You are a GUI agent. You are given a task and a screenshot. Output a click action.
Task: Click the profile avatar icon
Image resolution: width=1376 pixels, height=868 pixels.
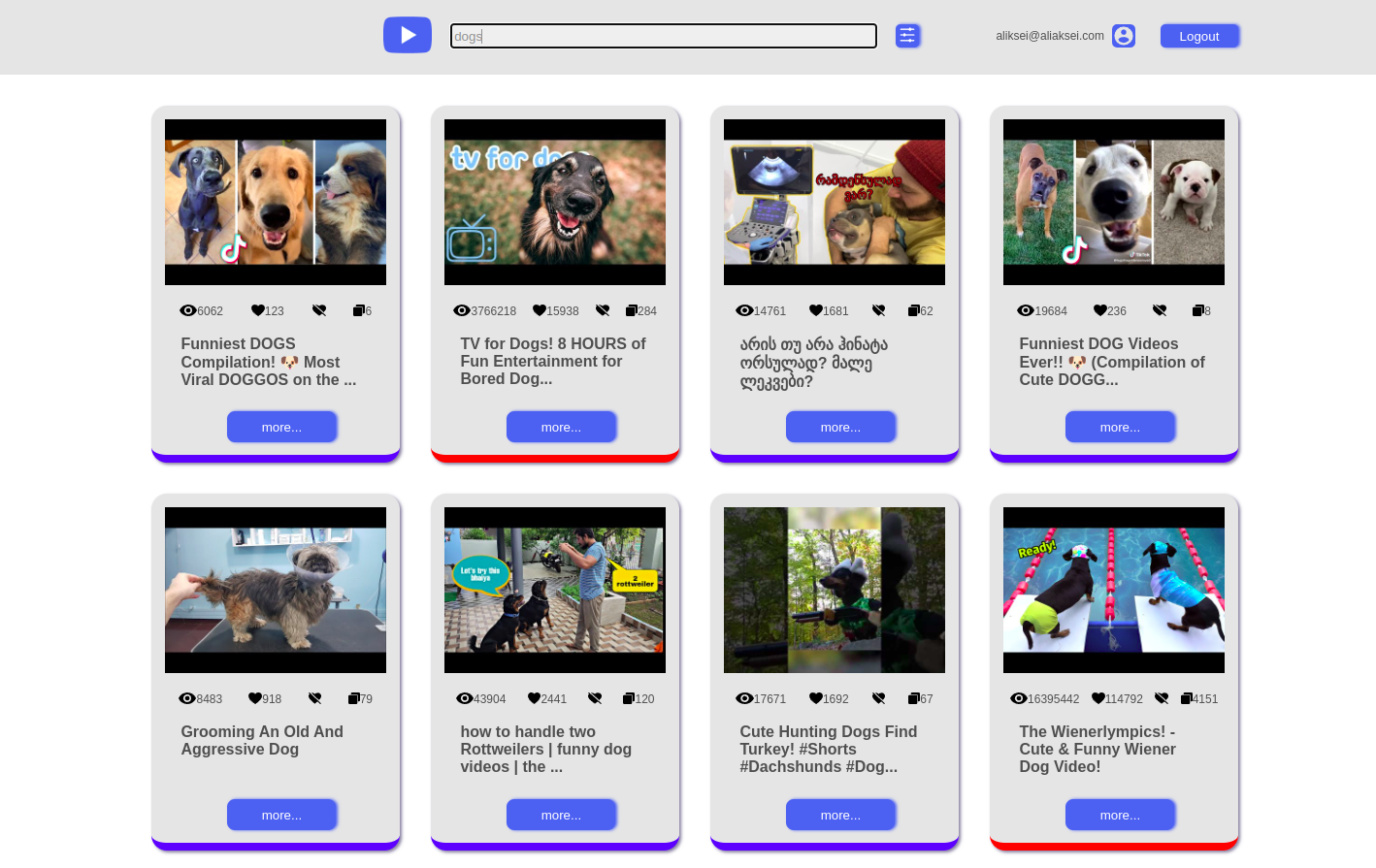pos(1124,35)
